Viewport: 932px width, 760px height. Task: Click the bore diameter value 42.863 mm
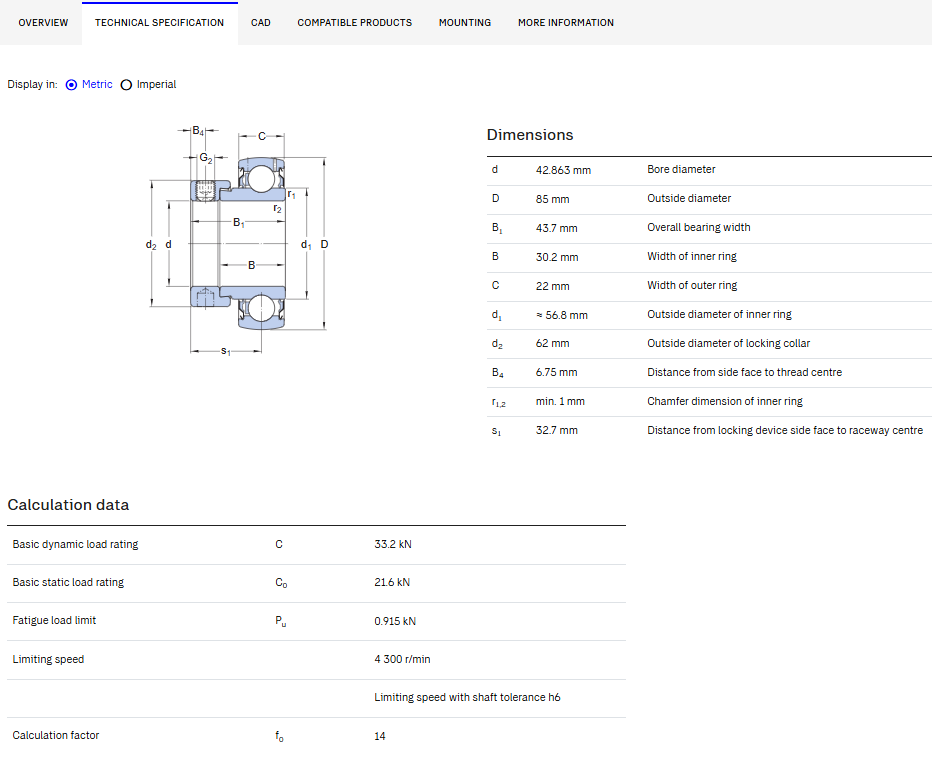coord(563,170)
